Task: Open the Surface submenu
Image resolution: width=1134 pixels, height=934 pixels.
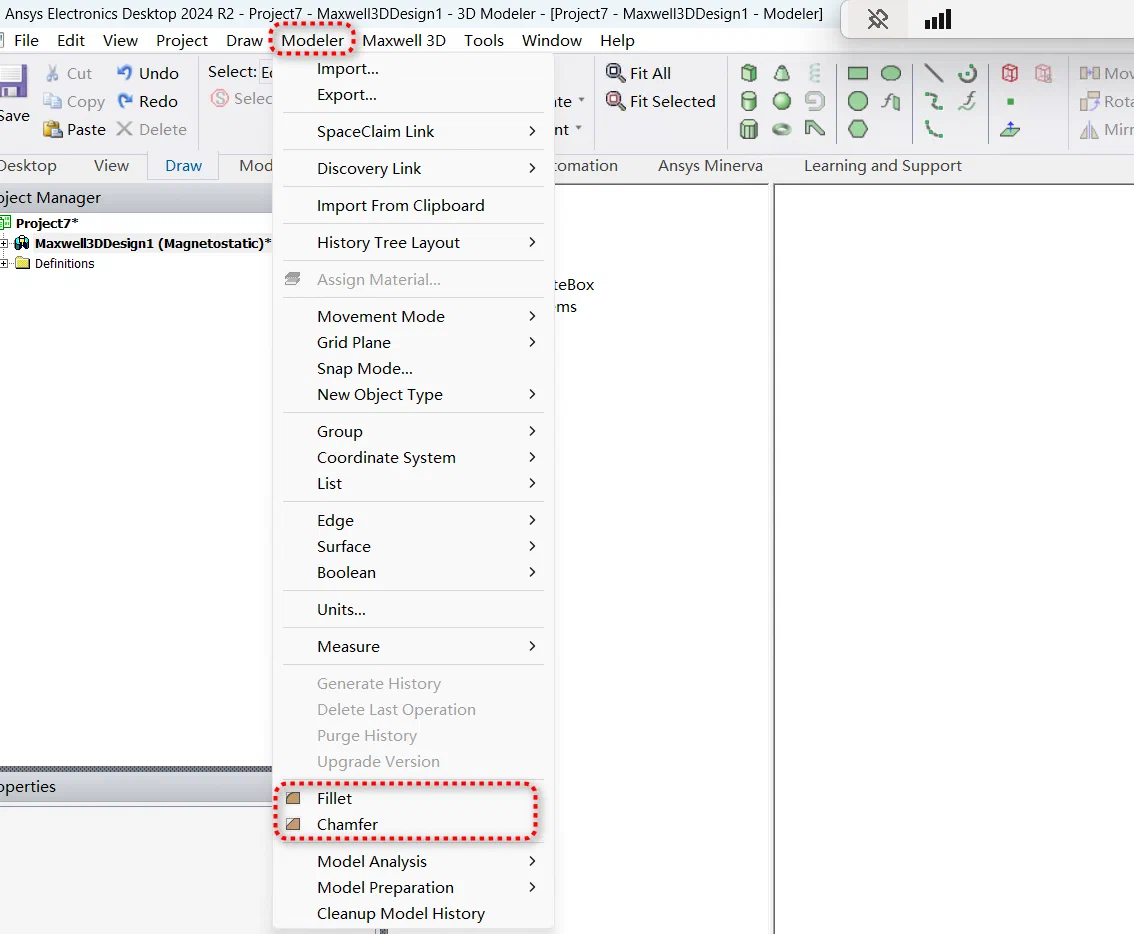Action: coord(413,546)
